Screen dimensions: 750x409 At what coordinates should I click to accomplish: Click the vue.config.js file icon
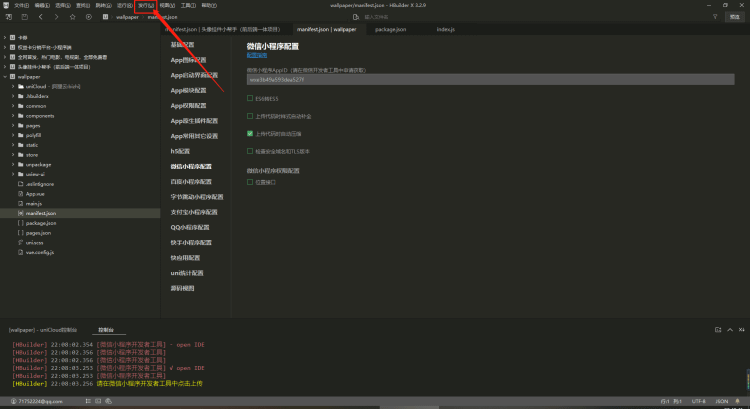click(x=21, y=252)
